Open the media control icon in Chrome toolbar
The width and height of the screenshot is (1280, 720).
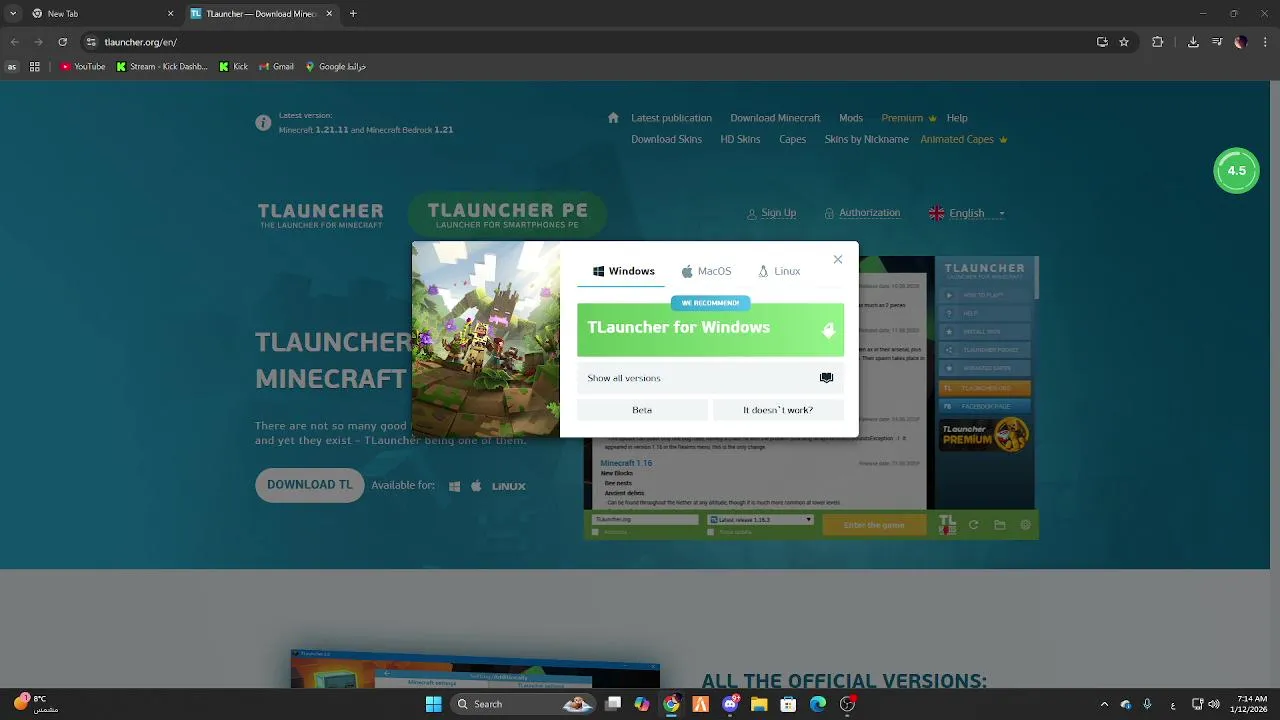(1217, 42)
